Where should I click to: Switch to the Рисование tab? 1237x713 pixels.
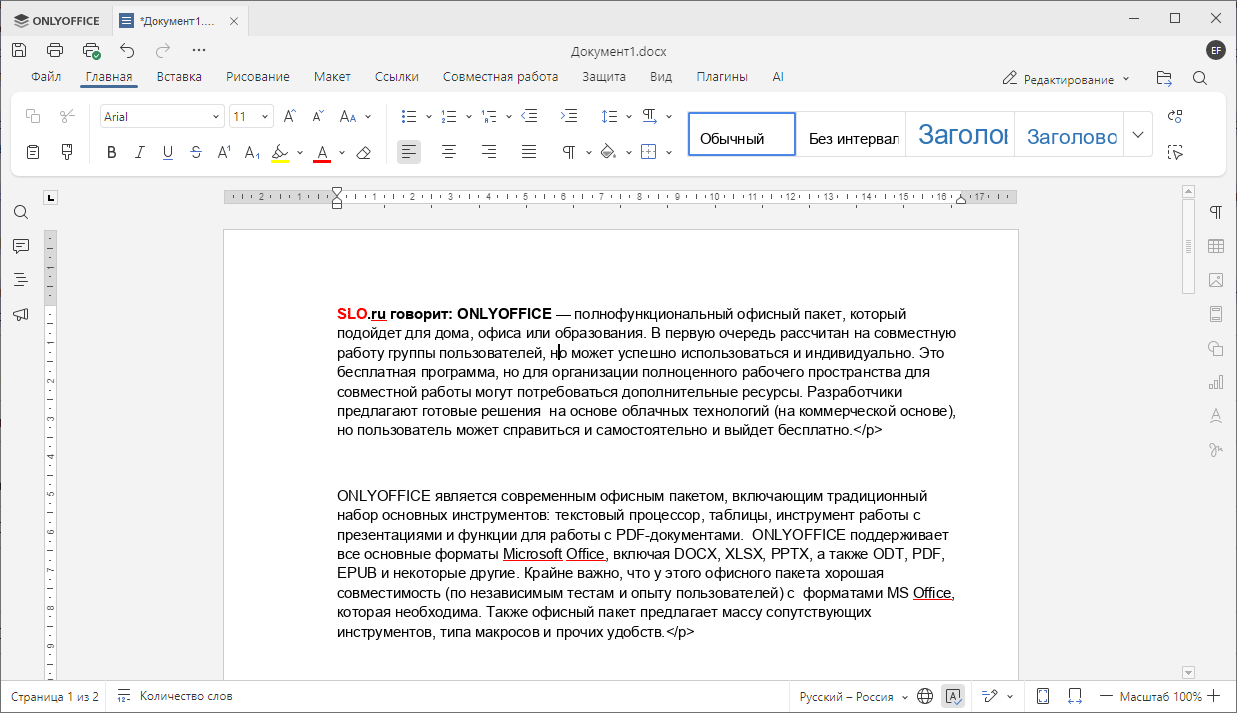pos(257,76)
